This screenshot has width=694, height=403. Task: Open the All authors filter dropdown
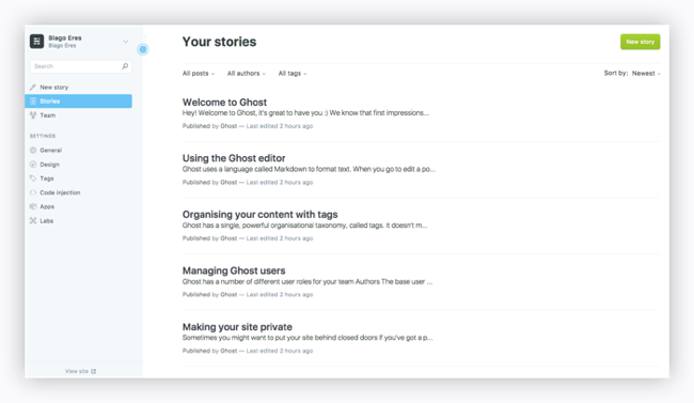point(246,73)
